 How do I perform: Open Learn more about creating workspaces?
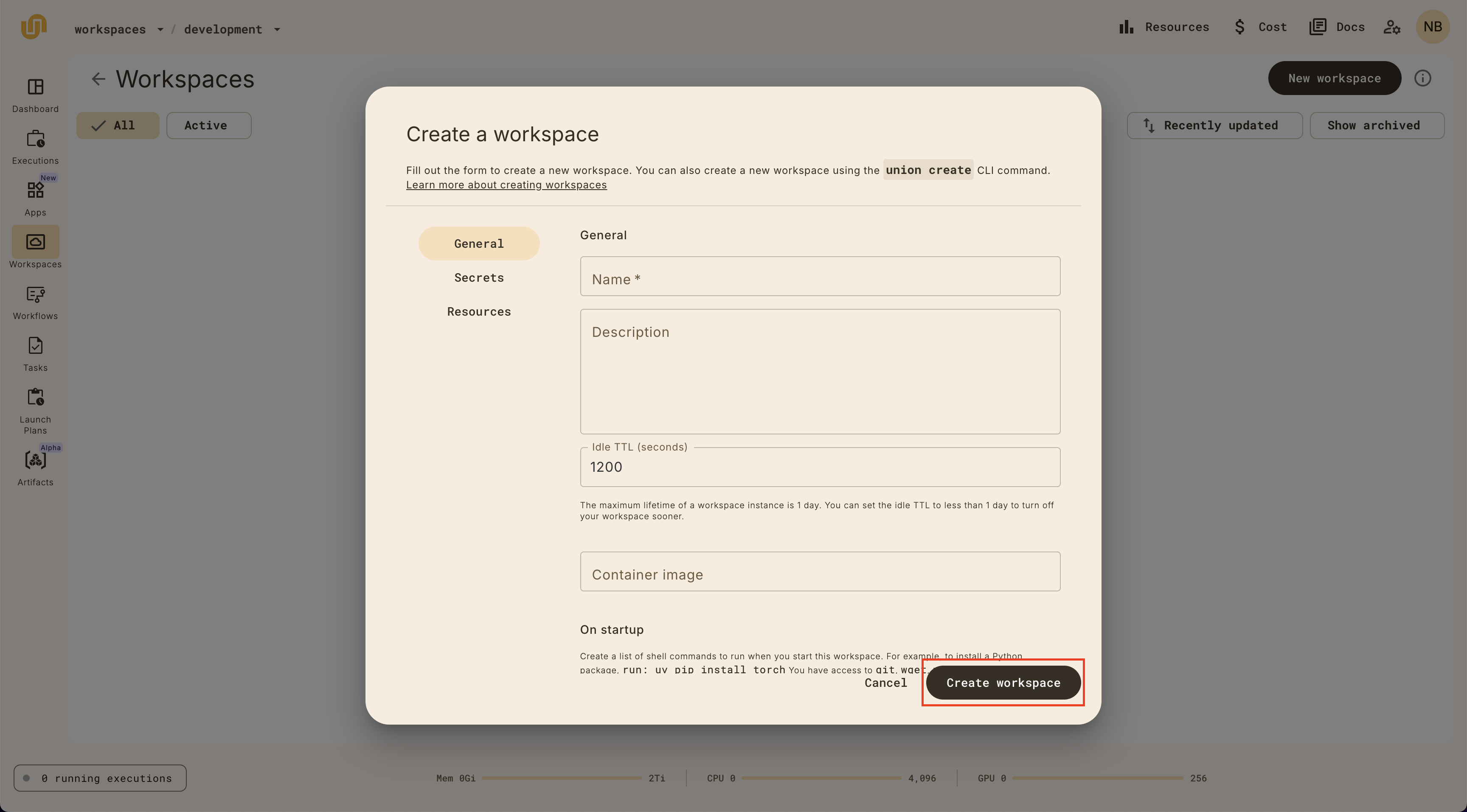tap(506, 185)
